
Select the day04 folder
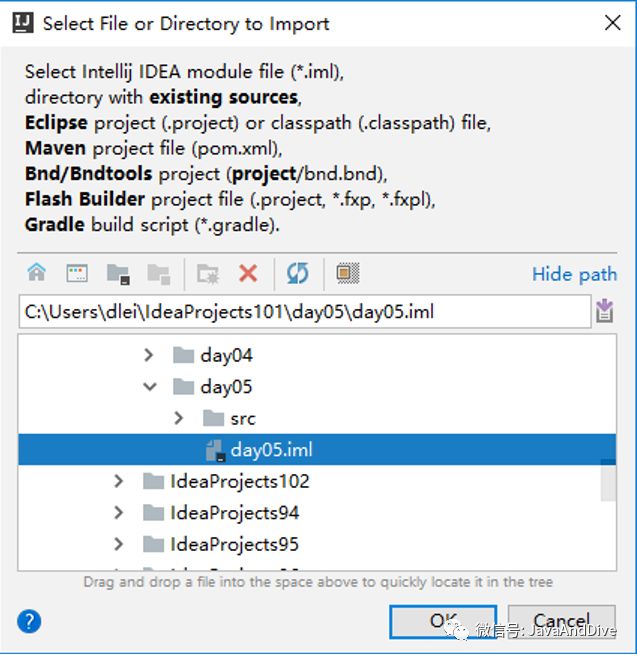coord(226,356)
